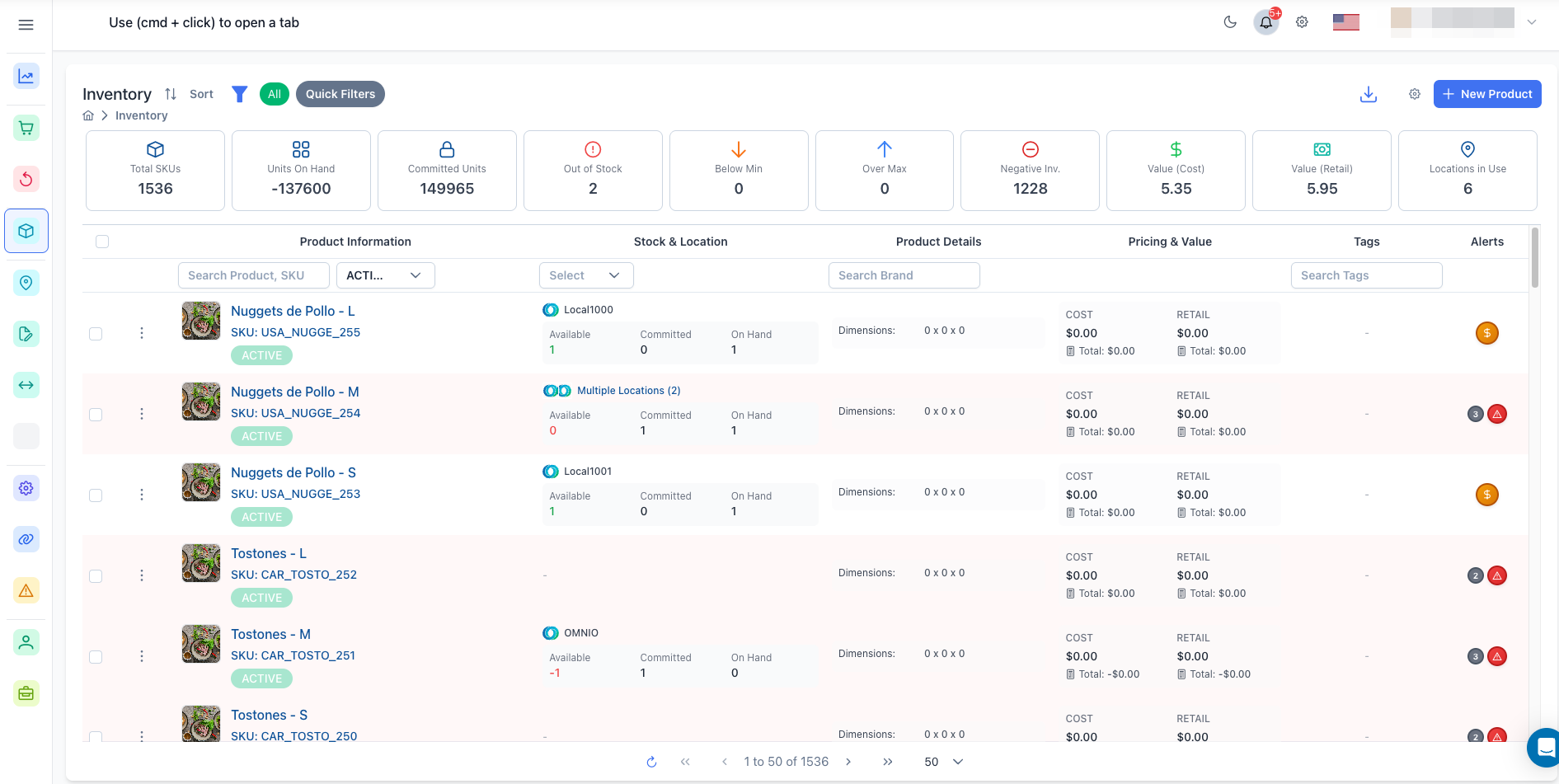Open the integrations link icon in sidebar
Image resolution: width=1559 pixels, height=784 pixels.
[x=26, y=539]
